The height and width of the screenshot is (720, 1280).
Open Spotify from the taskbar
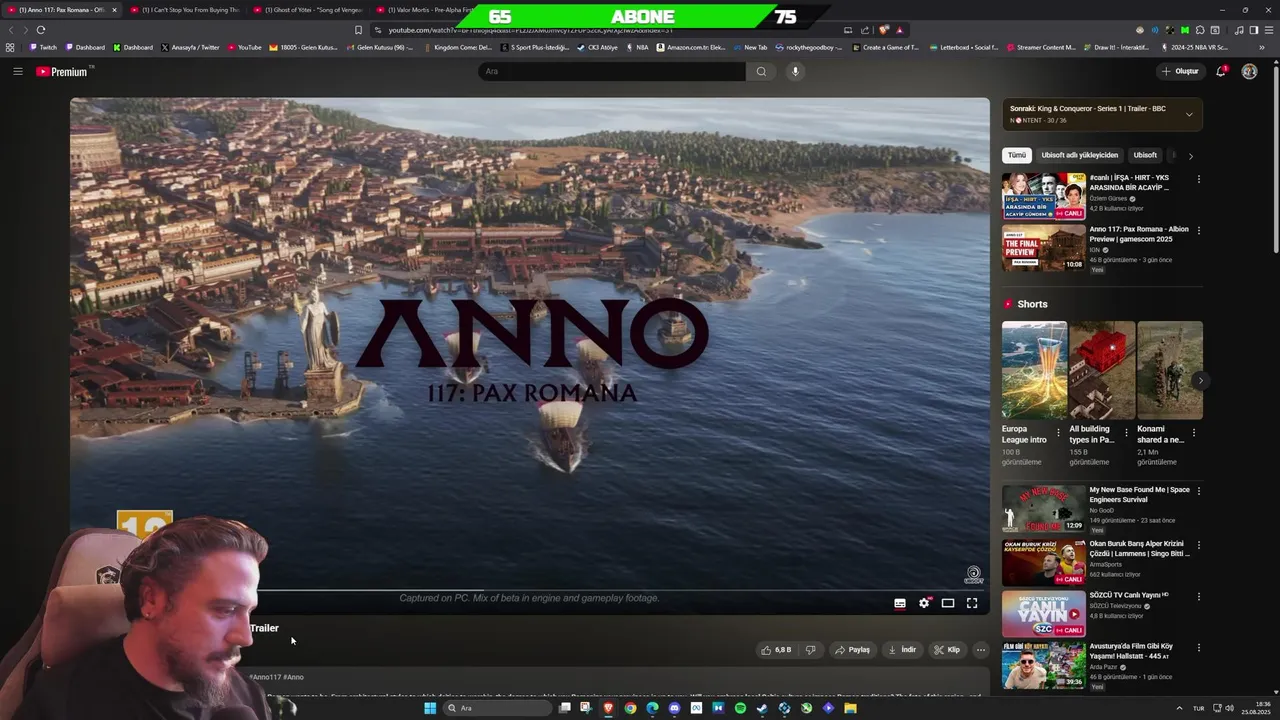tap(740, 708)
